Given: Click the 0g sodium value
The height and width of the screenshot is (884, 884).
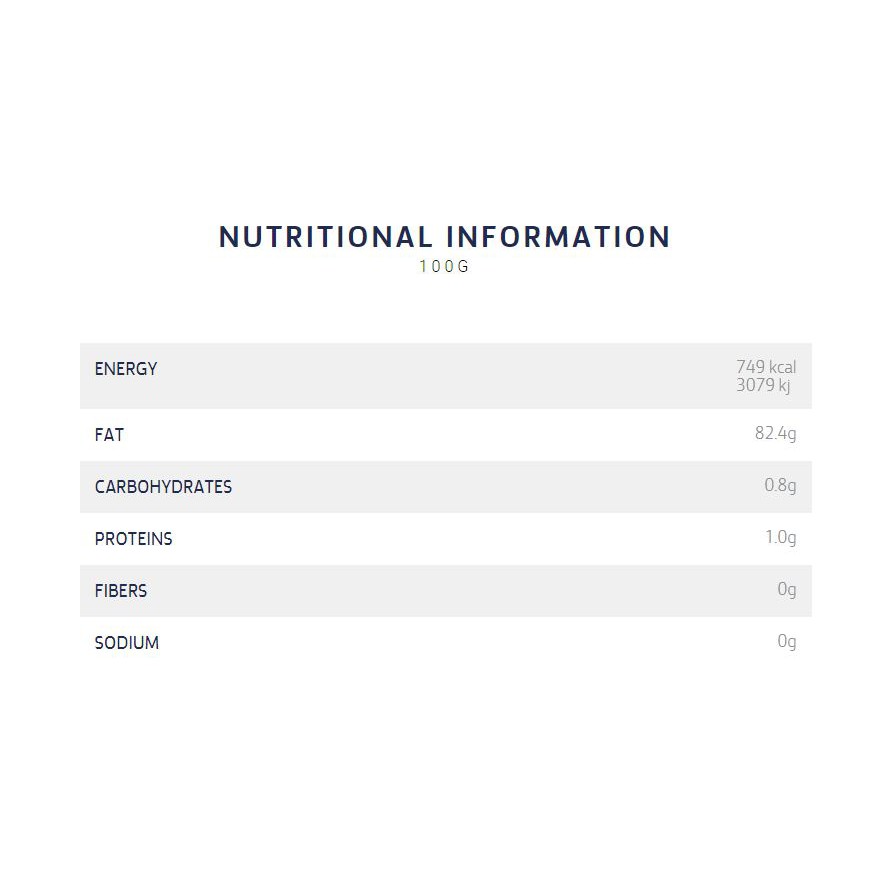Looking at the screenshot, I should click(787, 642).
